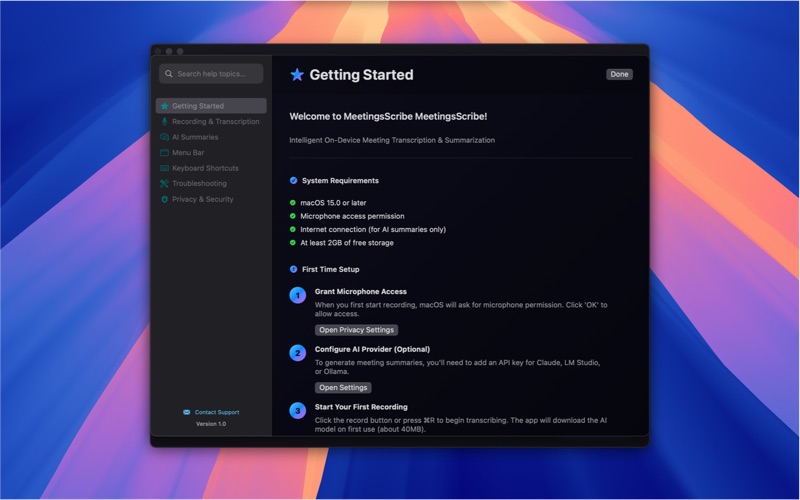The height and width of the screenshot is (500, 800).
Task: Click the wrench icon for Troubleshooting
Action: (164, 184)
